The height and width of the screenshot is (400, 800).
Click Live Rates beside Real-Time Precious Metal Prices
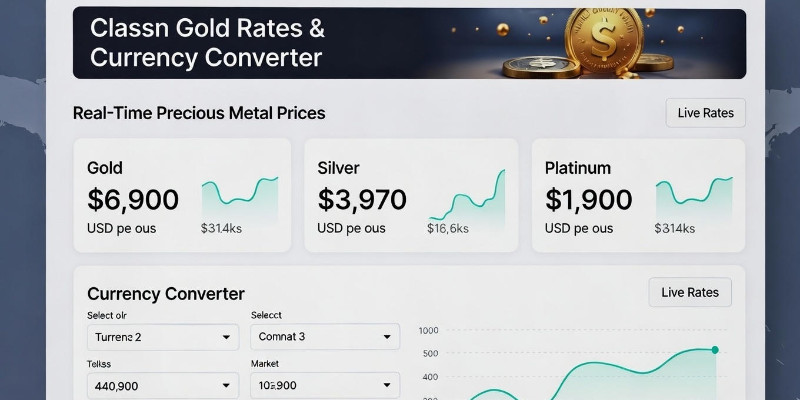[x=705, y=113]
